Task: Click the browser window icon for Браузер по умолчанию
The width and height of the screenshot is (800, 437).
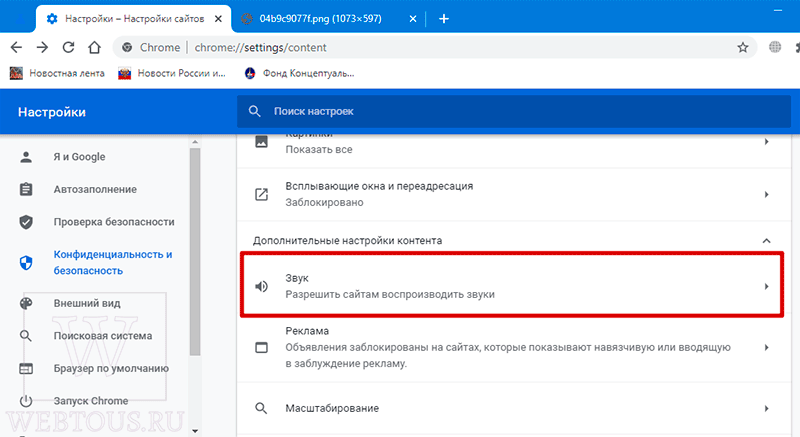Action: click(26, 368)
